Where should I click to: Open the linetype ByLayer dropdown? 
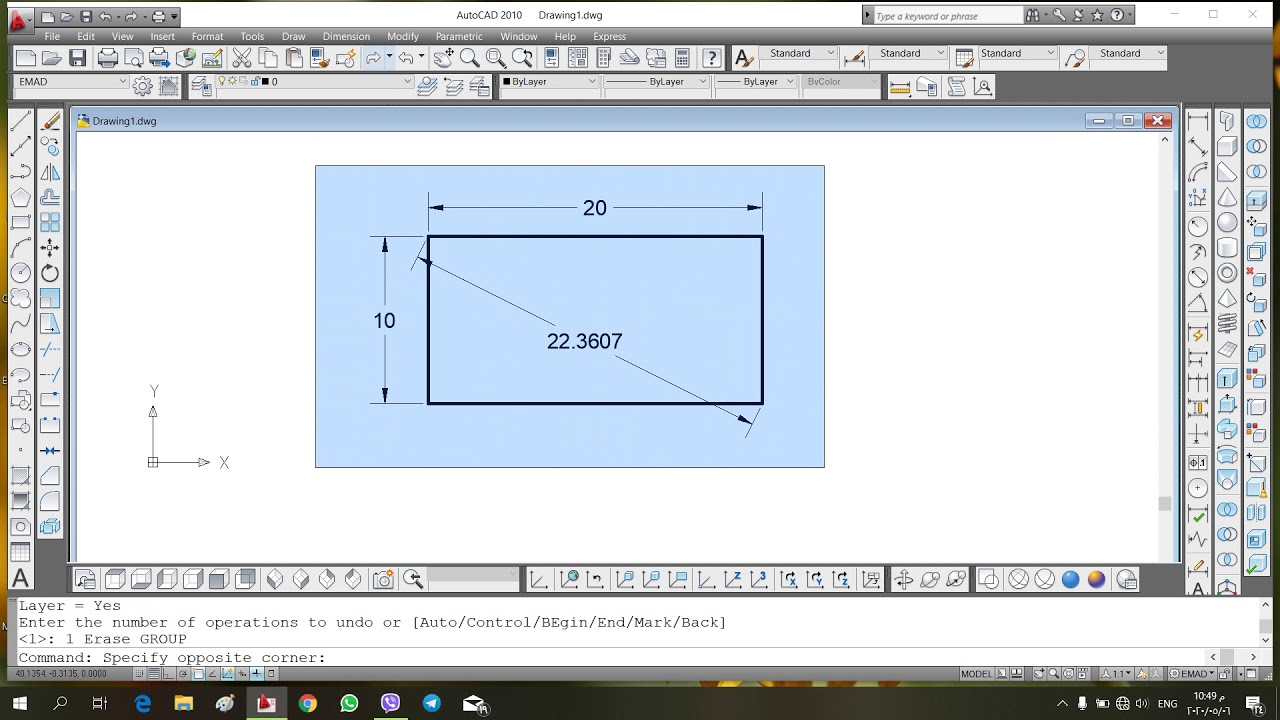click(x=657, y=82)
